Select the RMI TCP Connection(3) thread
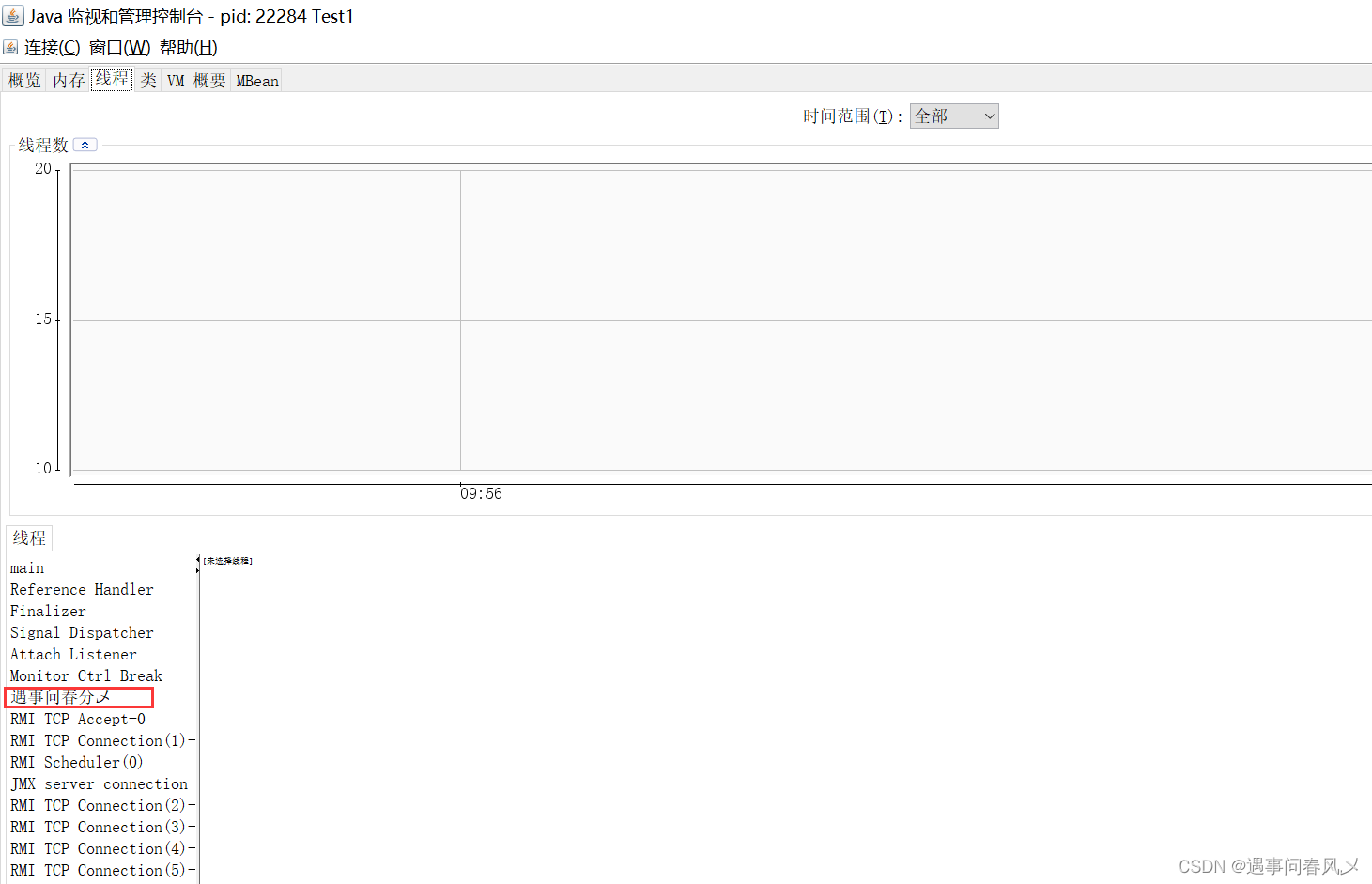The image size is (1372, 884). coord(101,827)
